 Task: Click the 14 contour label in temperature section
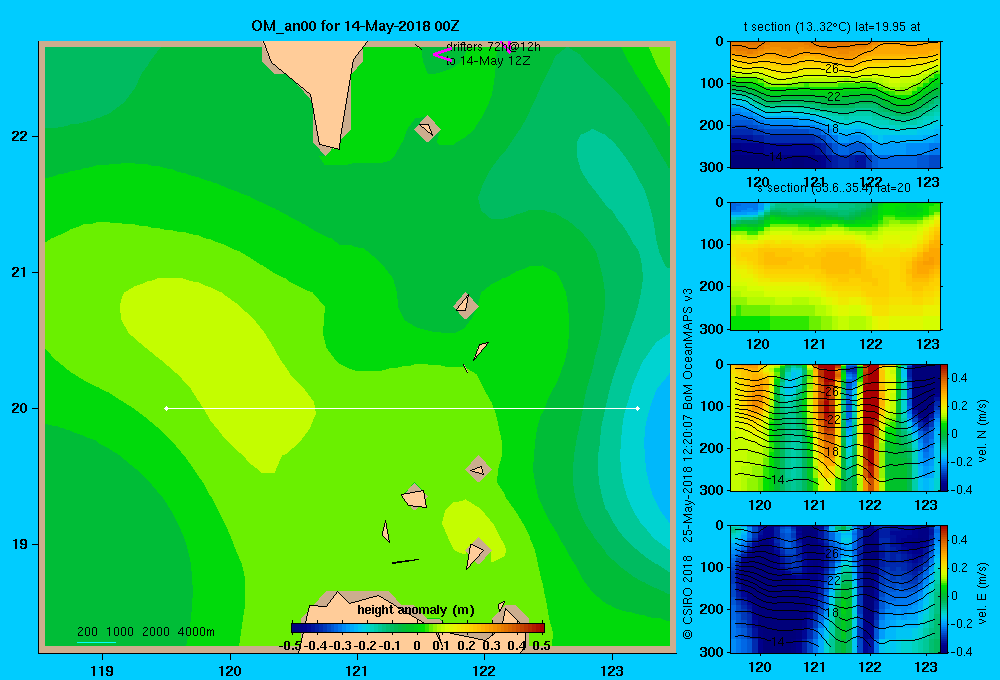point(776,157)
